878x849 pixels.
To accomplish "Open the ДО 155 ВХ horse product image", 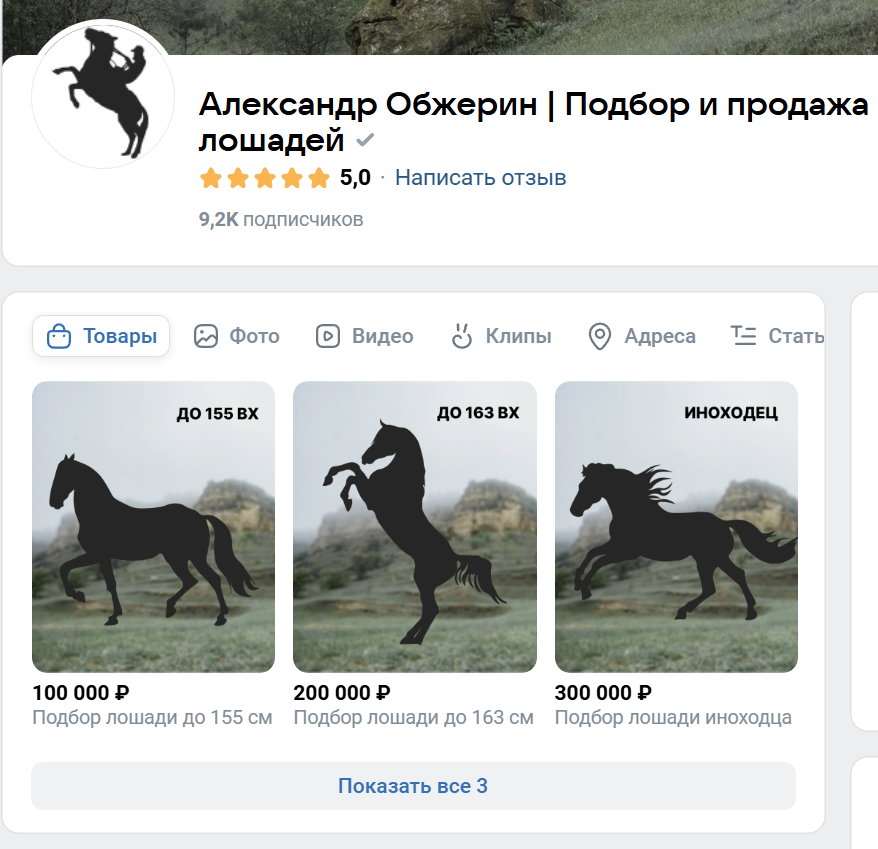I will click(153, 527).
